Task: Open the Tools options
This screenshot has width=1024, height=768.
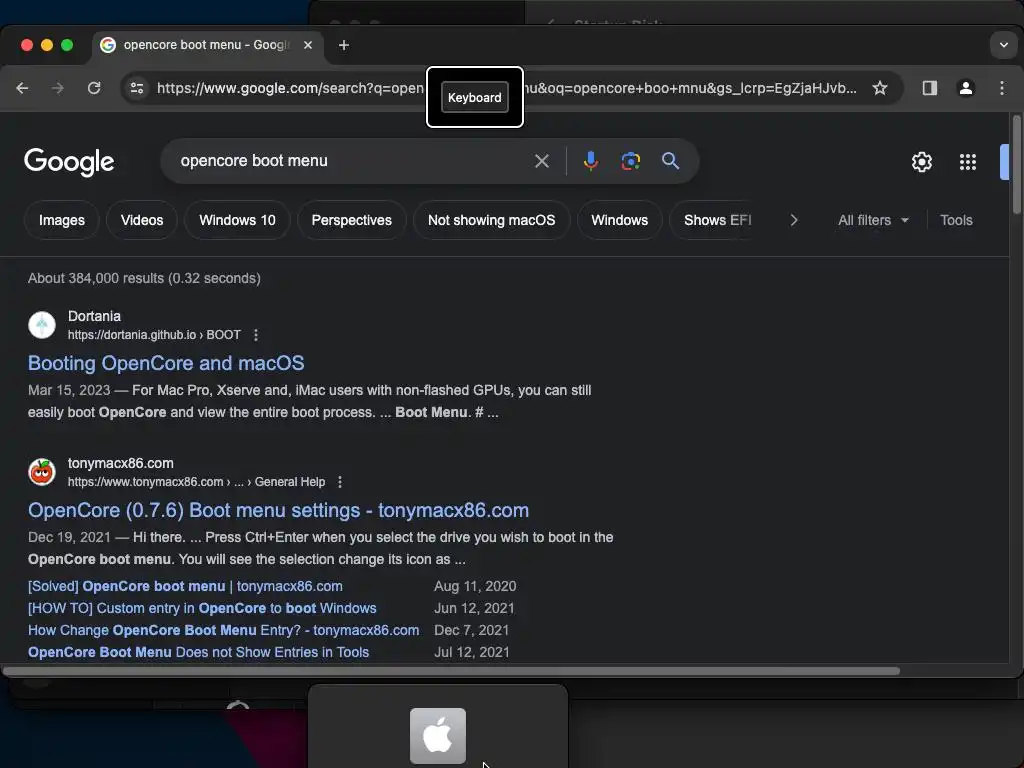Action: tap(956, 220)
